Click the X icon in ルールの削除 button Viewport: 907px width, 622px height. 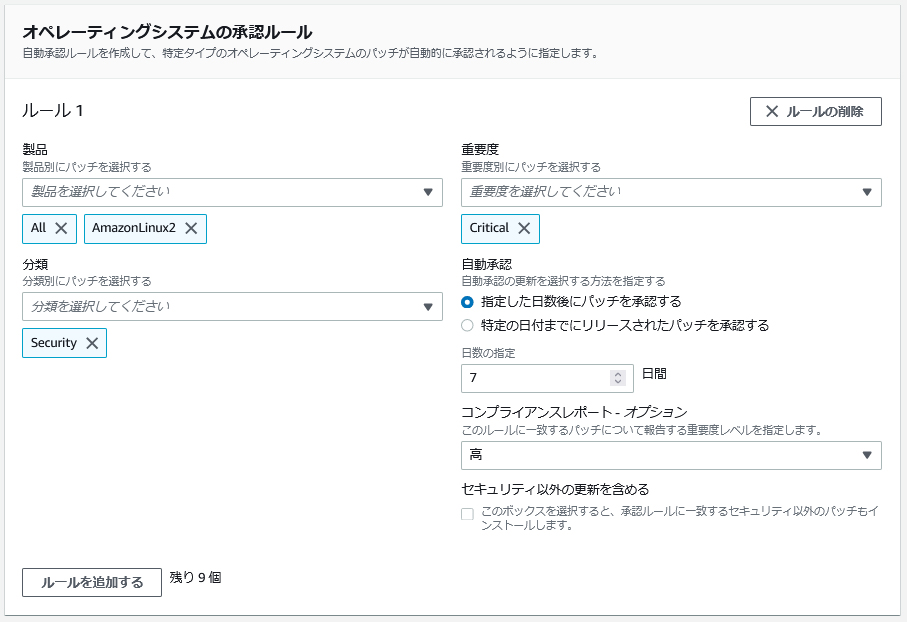point(772,111)
